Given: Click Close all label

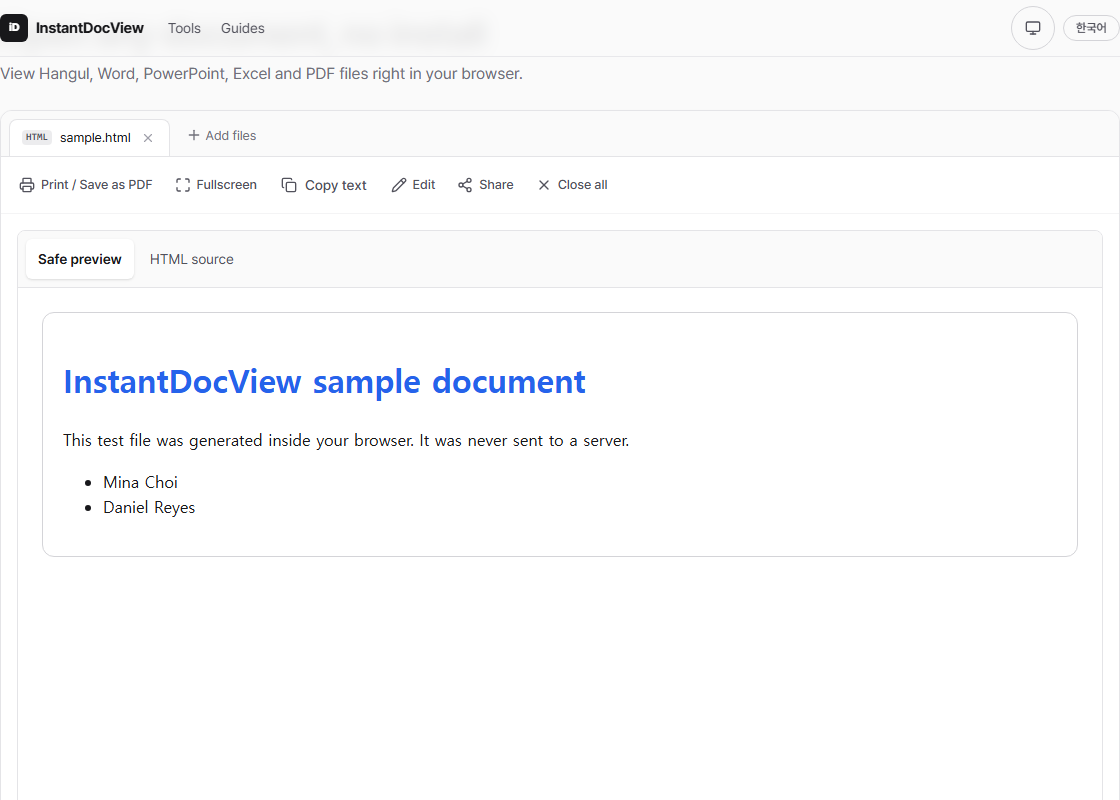Looking at the screenshot, I should [582, 185].
